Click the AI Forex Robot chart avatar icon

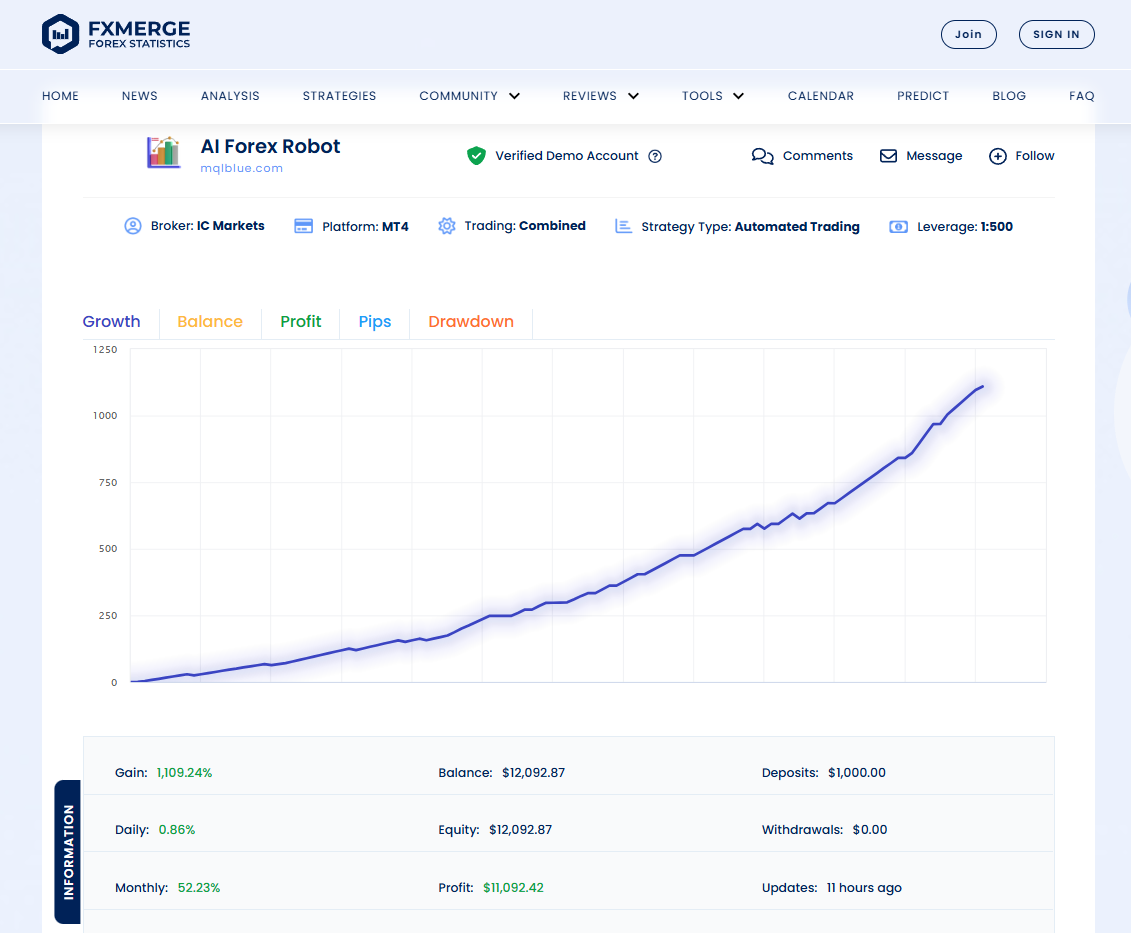pos(164,153)
